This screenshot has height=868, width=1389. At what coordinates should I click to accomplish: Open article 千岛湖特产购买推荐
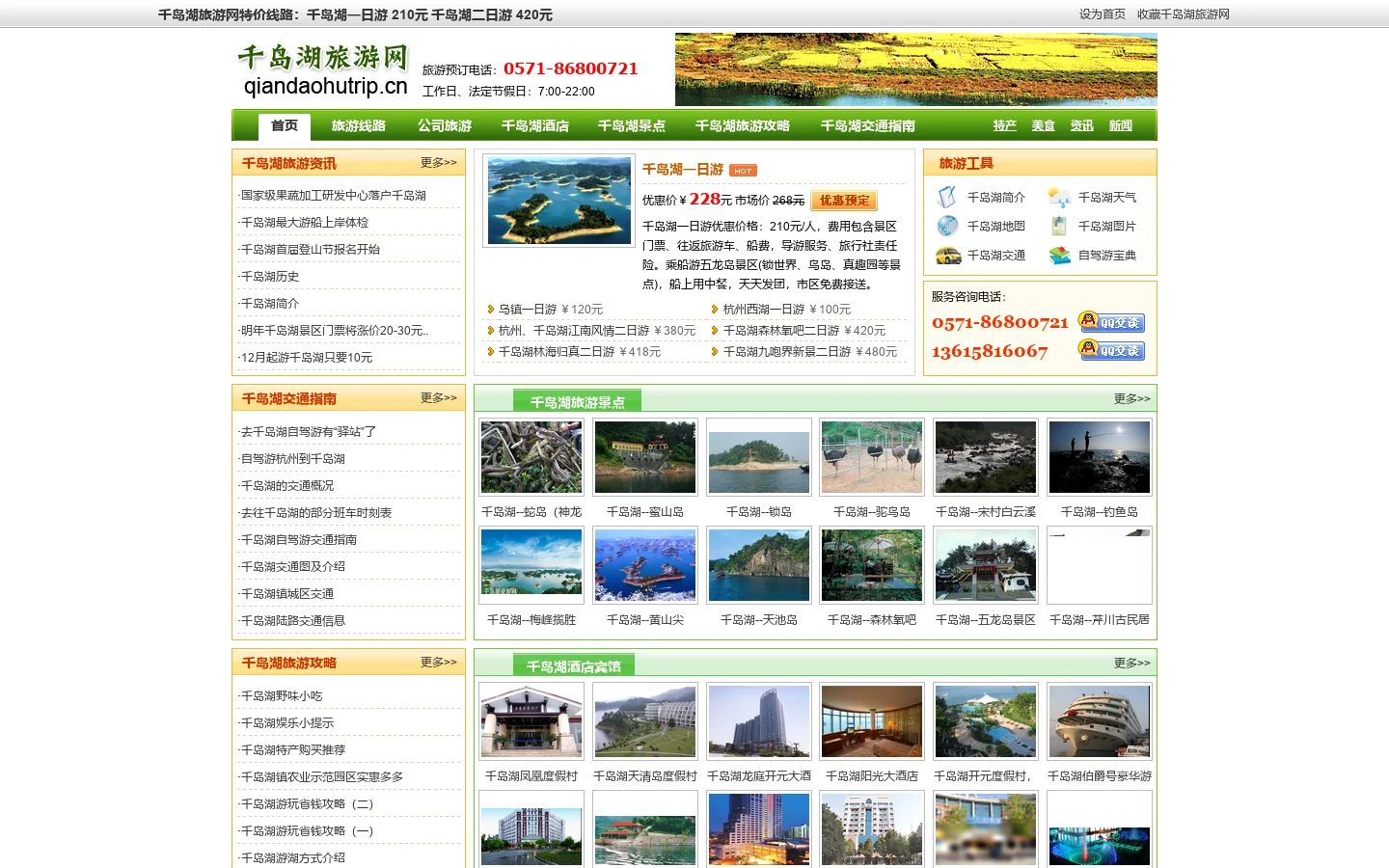tap(292, 750)
